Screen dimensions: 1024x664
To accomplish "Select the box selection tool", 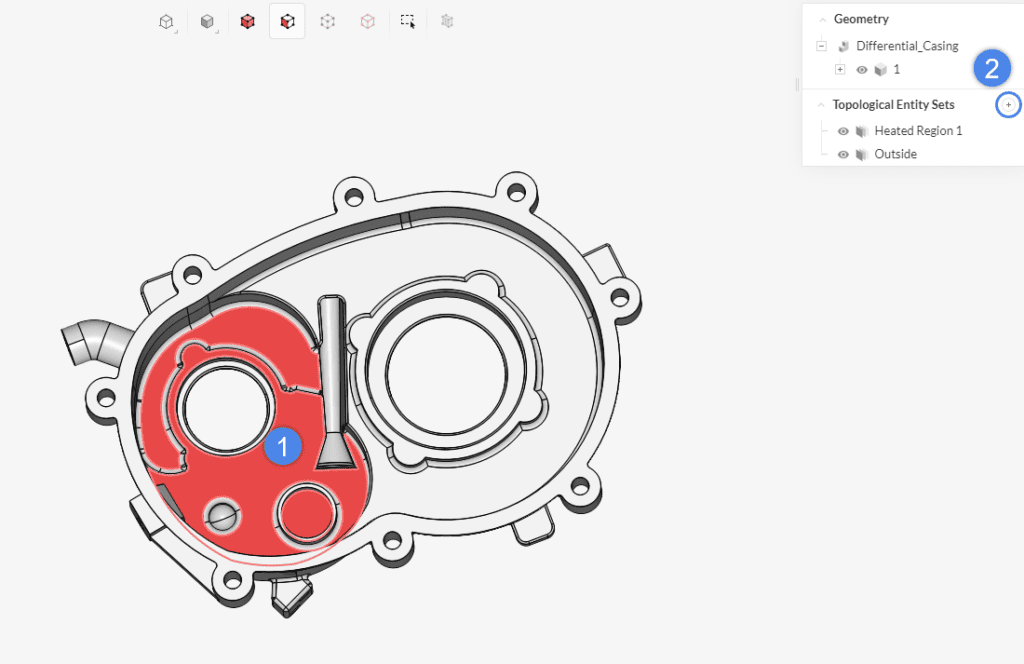I will coord(408,21).
